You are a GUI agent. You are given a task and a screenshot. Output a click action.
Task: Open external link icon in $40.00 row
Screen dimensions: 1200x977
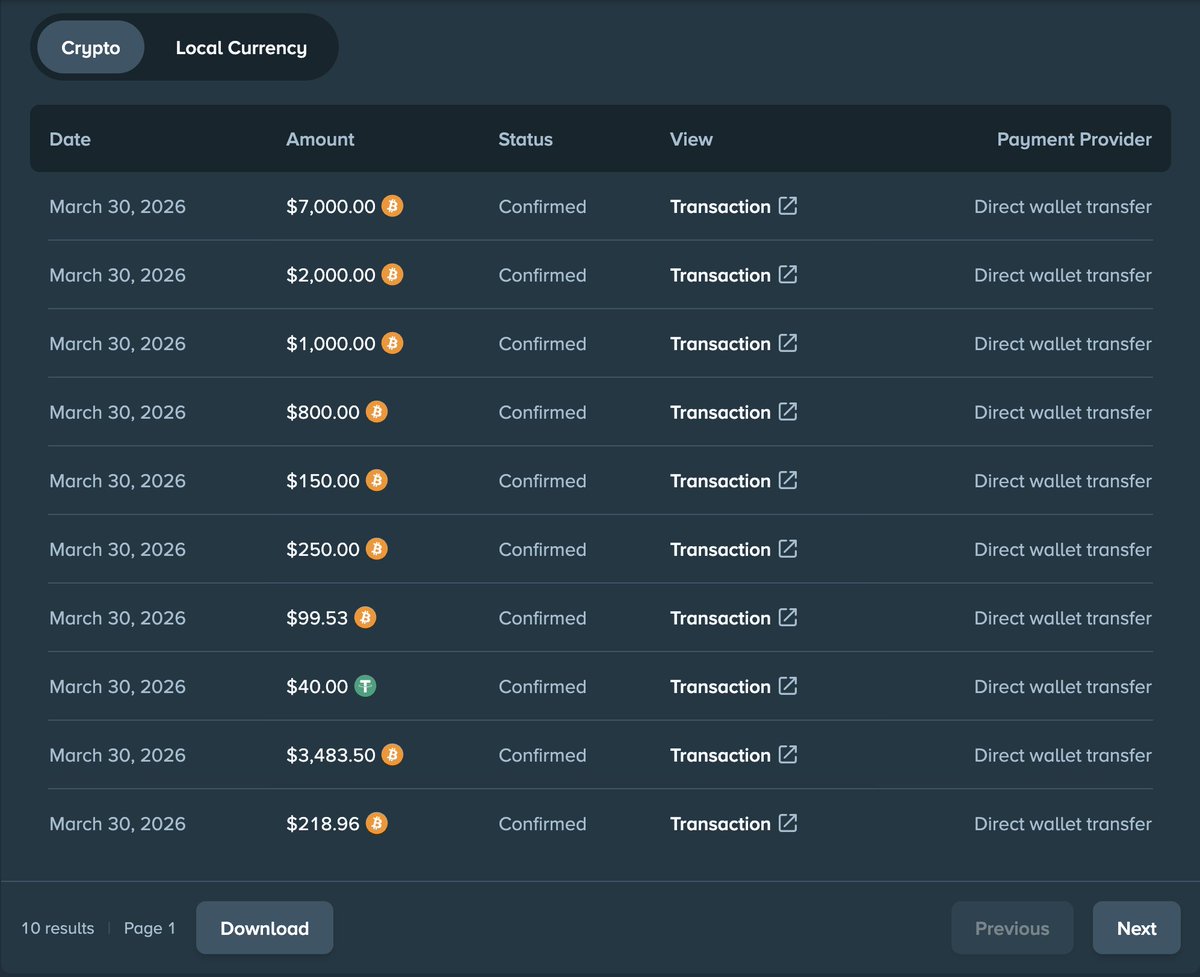[788, 685]
